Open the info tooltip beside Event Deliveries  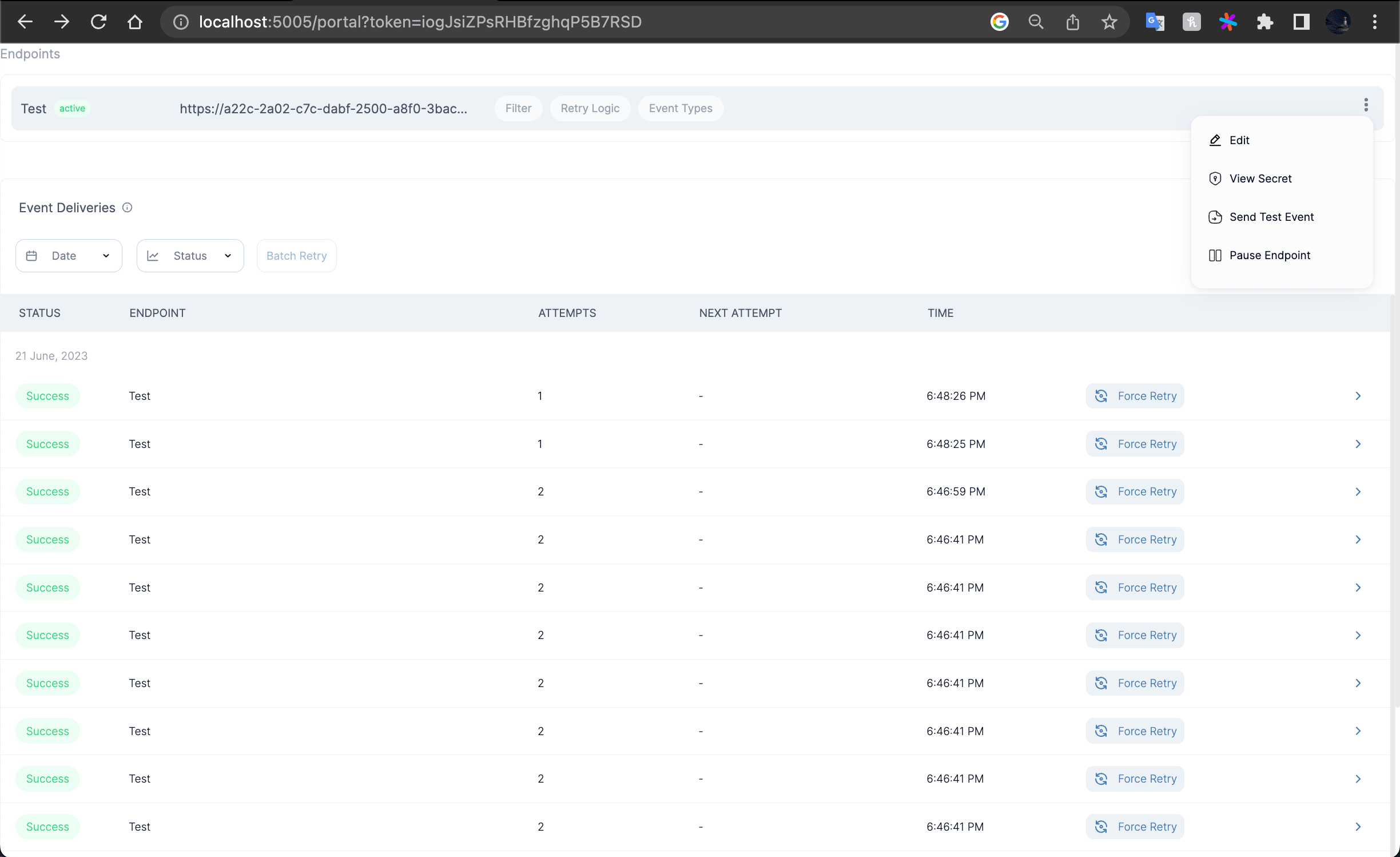pyautogui.click(x=127, y=207)
